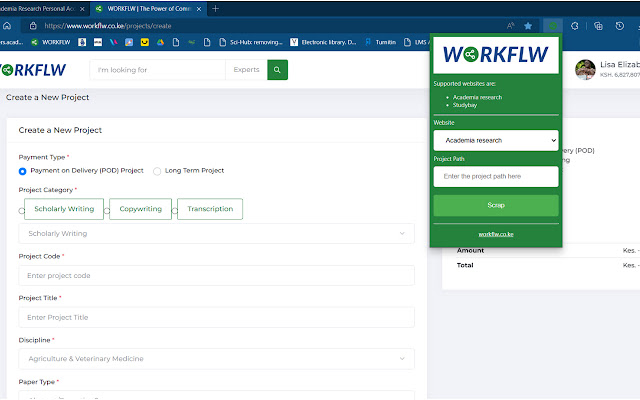Open the Experts search scope selector

click(x=247, y=70)
